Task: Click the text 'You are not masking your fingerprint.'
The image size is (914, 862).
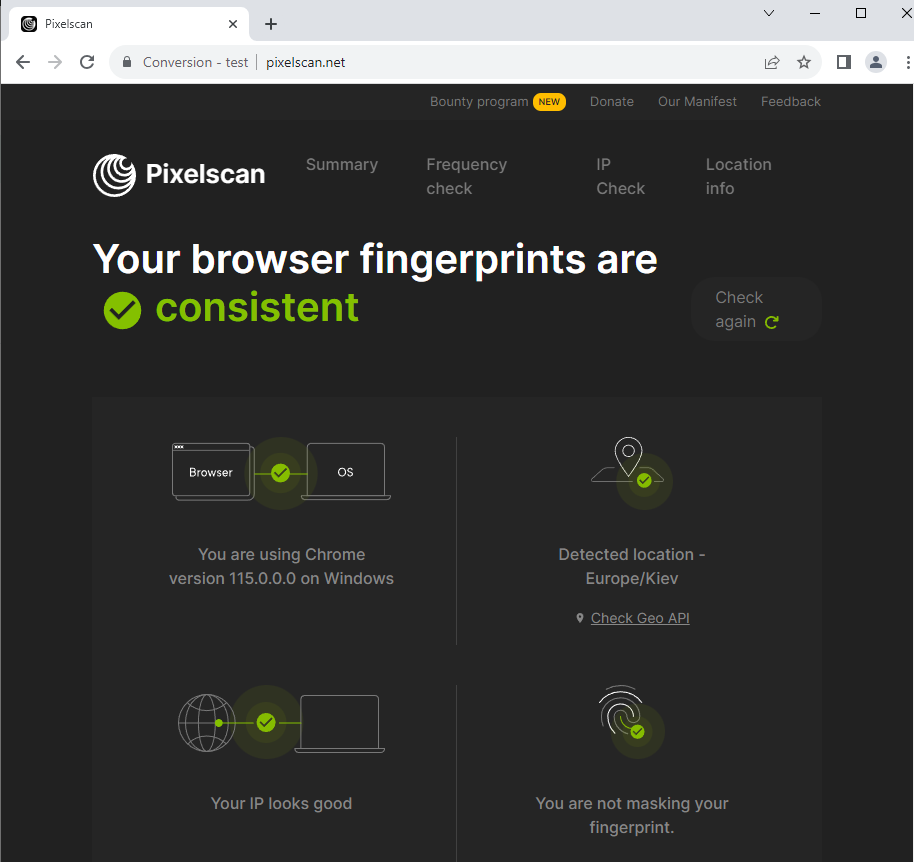Action: coord(631,815)
